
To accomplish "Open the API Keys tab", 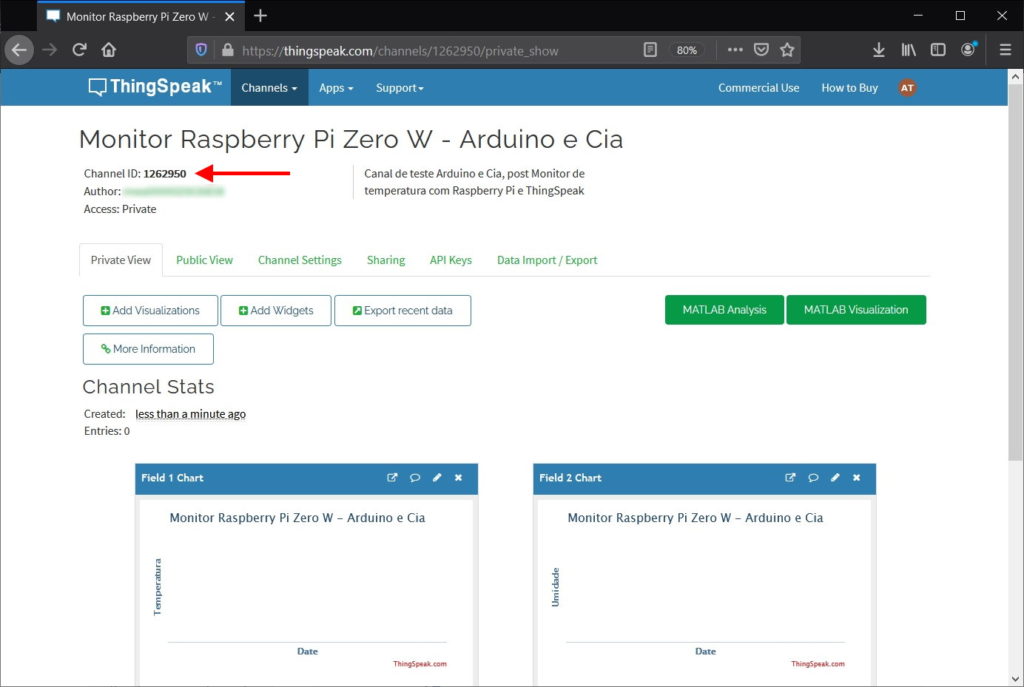I will pyautogui.click(x=451, y=260).
